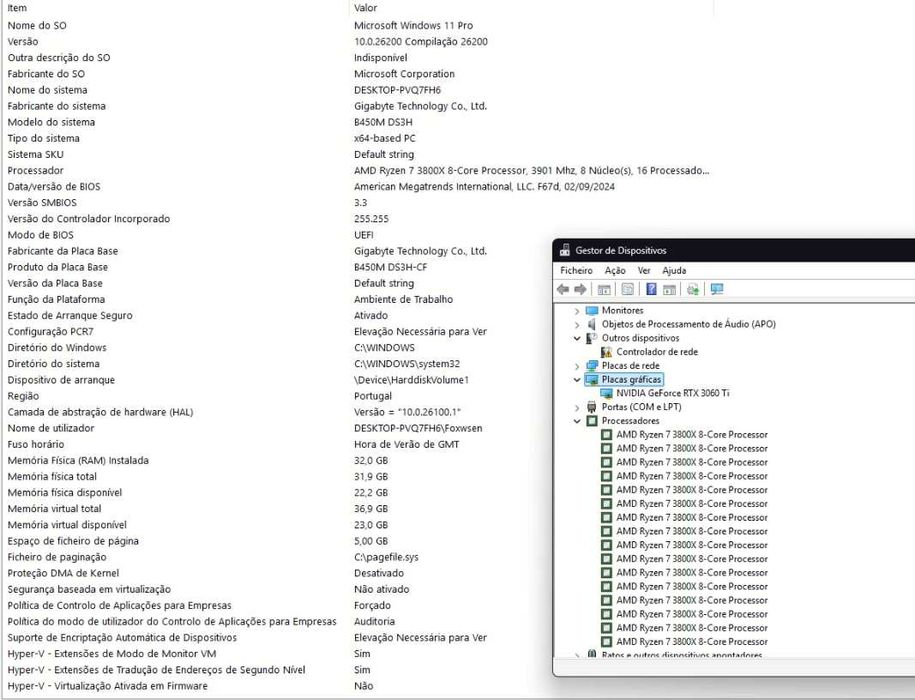Collapse the Processadores category
Image resolution: width=915 pixels, height=700 pixels.
click(577, 421)
